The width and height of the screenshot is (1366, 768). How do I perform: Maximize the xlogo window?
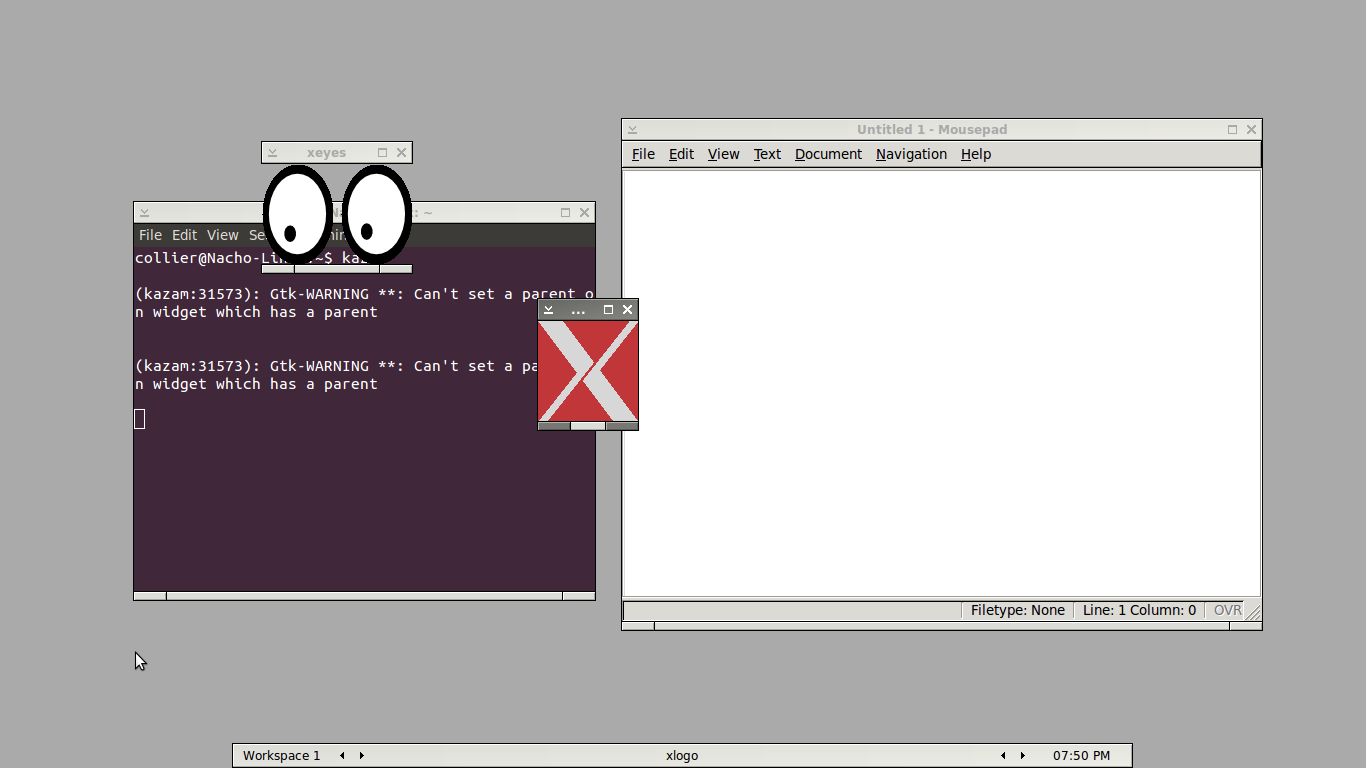(608, 310)
